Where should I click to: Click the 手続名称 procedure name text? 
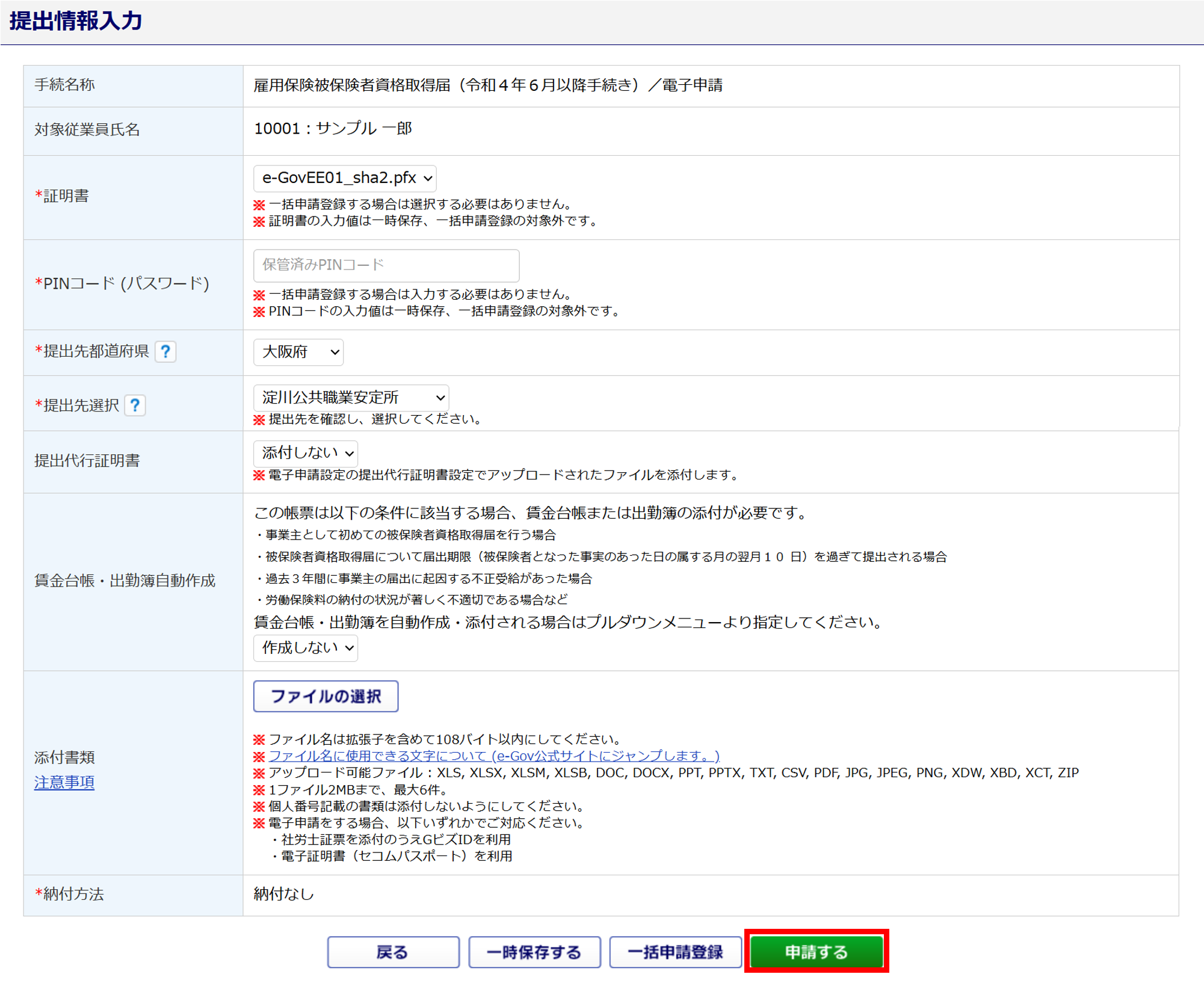(x=487, y=85)
